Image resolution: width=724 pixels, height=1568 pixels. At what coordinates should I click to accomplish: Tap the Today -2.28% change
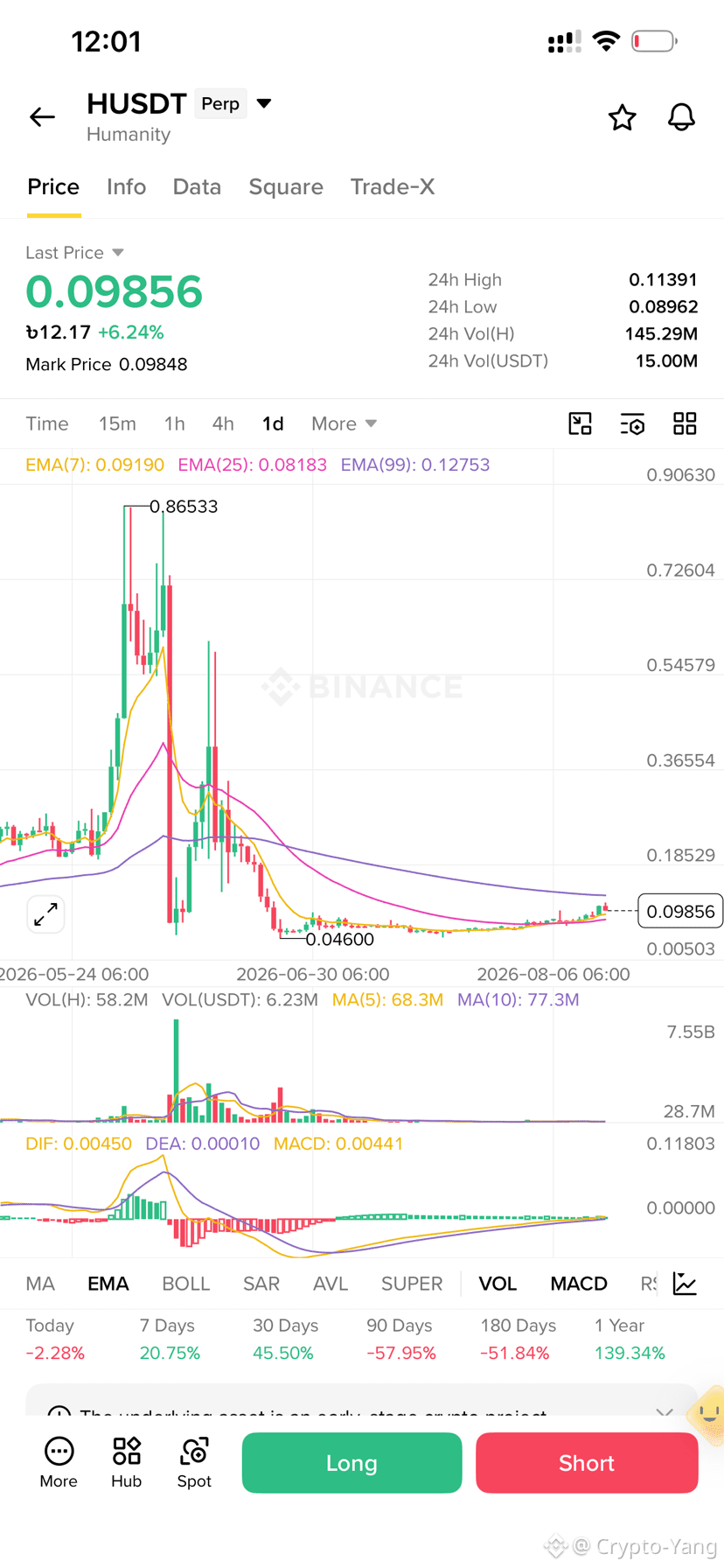55,1340
